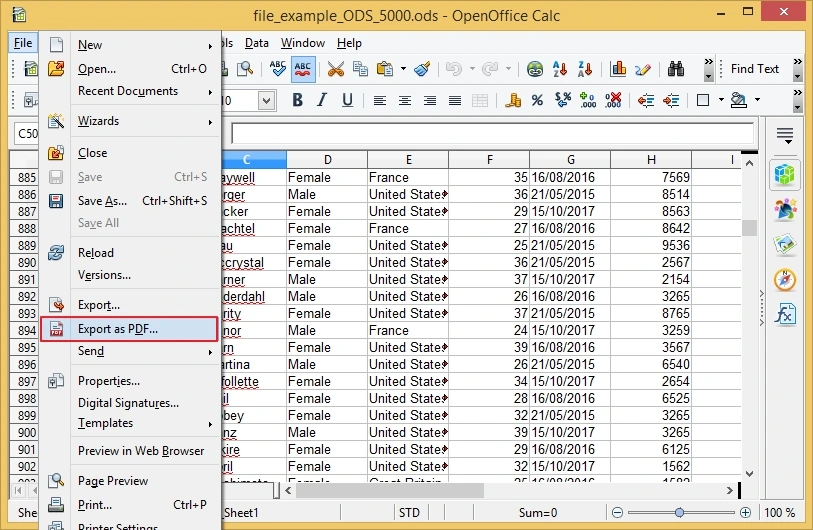
Task: Apply Percent number format
Action: (x=538, y=100)
